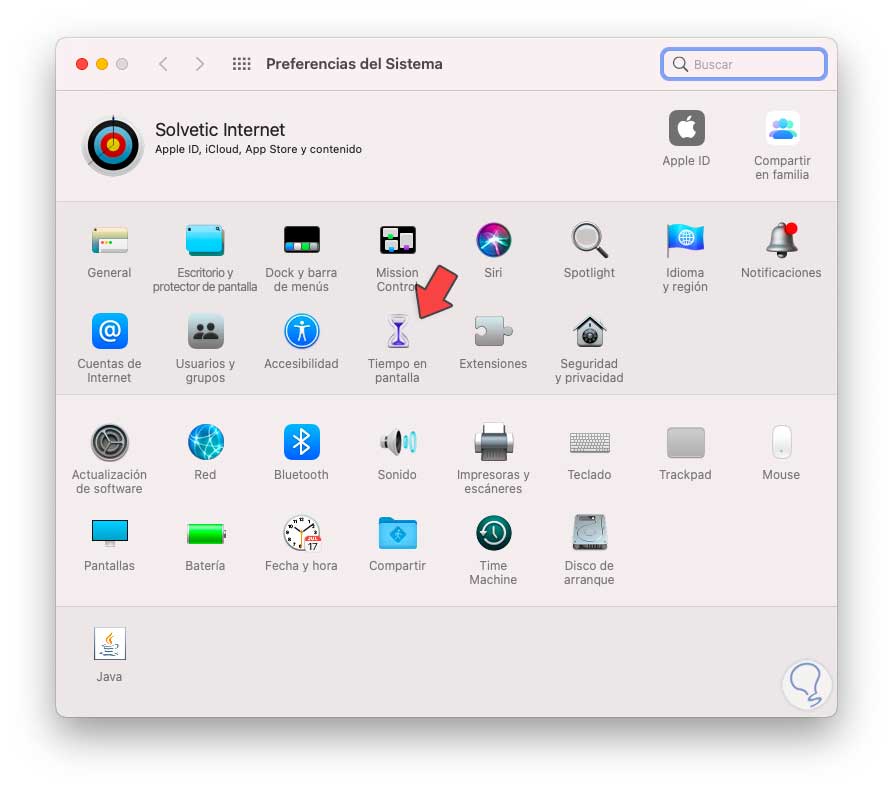Open Extensiones puzzle icon
This screenshot has height=791, width=893.
[493, 331]
